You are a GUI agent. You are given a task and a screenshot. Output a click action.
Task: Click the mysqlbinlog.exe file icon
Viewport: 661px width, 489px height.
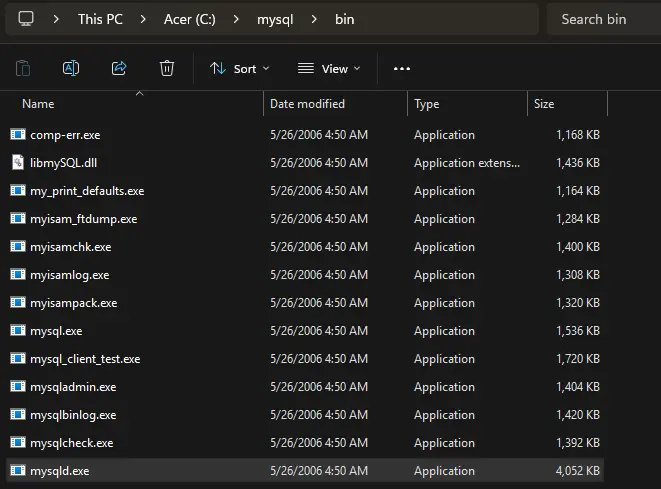18,414
